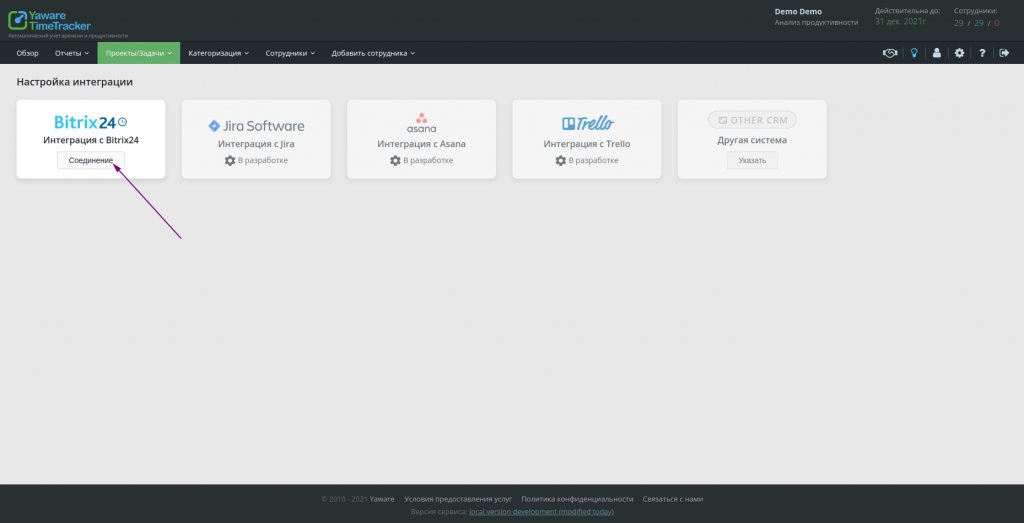The height and width of the screenshot is (523, 1024).
Task: Click the Интеграция с Asana title
Action: [421, 144]
